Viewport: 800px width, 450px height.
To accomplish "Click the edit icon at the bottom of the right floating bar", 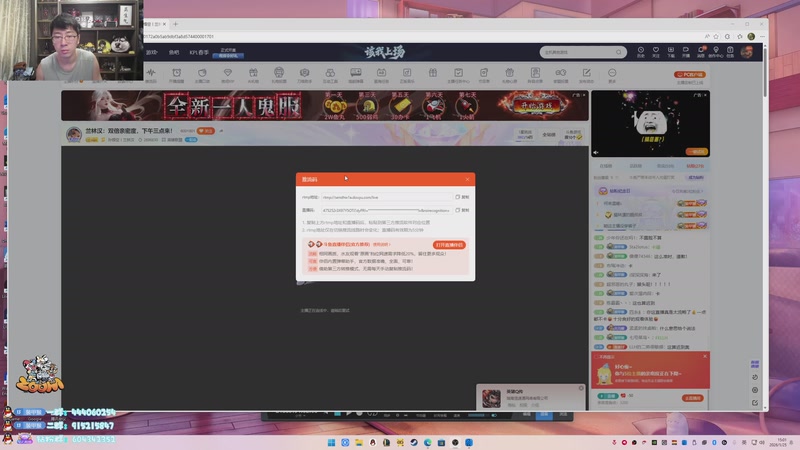I will (x=755, y=403).
